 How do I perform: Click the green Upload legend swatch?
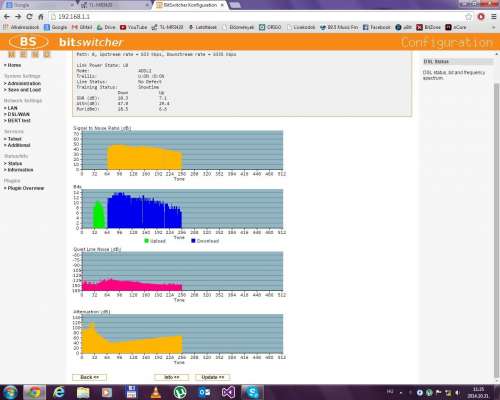coord(146,241)
